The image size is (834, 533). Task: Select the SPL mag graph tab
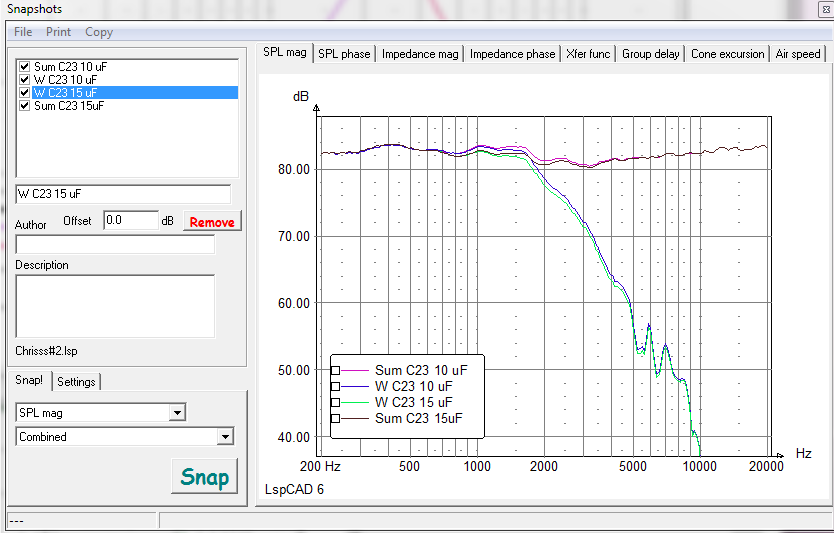[285, 53]
